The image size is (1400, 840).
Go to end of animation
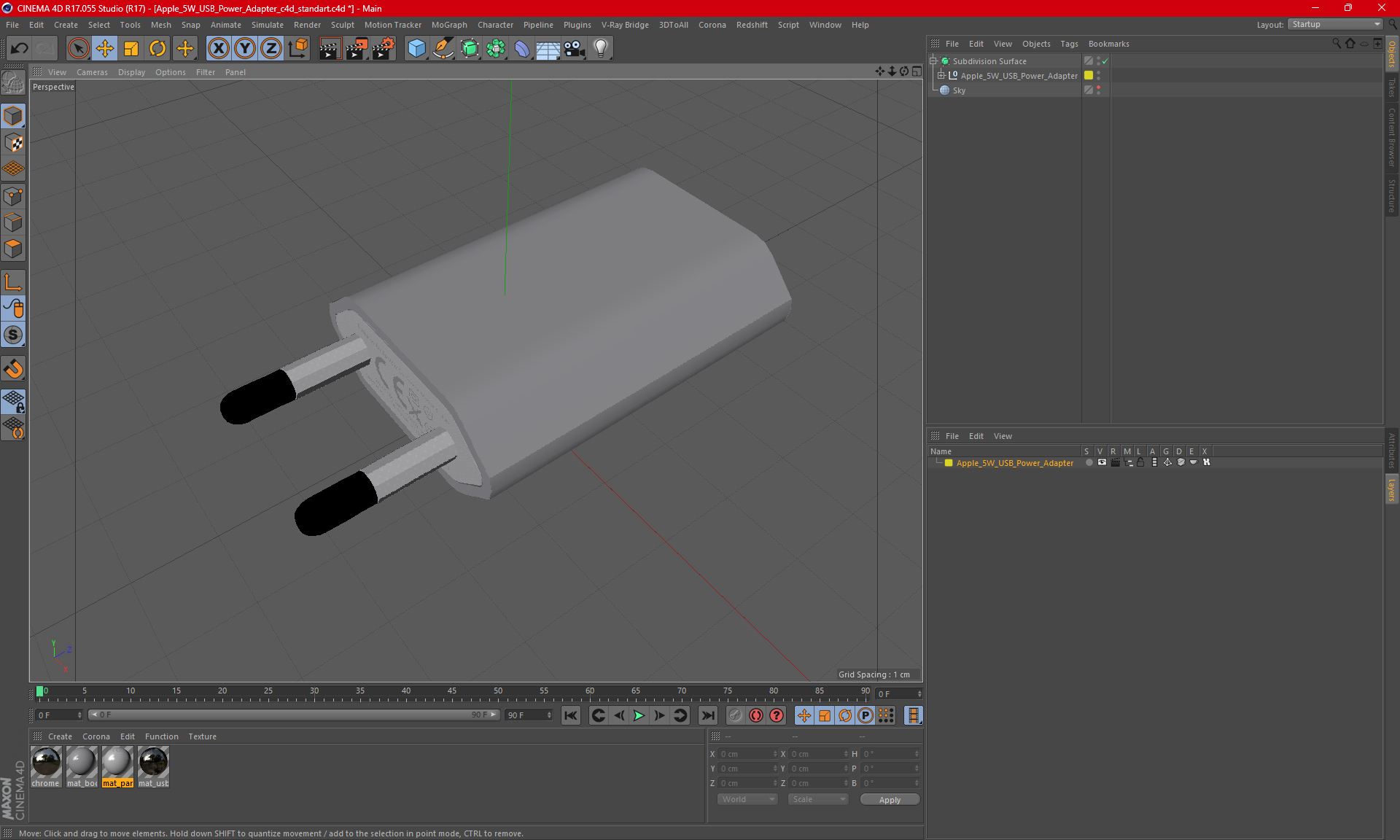[x=707, y=716]
